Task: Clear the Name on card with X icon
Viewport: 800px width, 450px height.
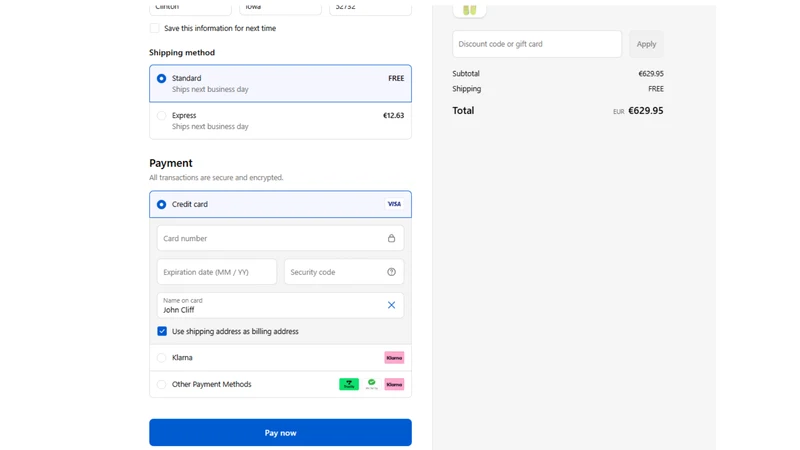Action: tap(391, 305)
